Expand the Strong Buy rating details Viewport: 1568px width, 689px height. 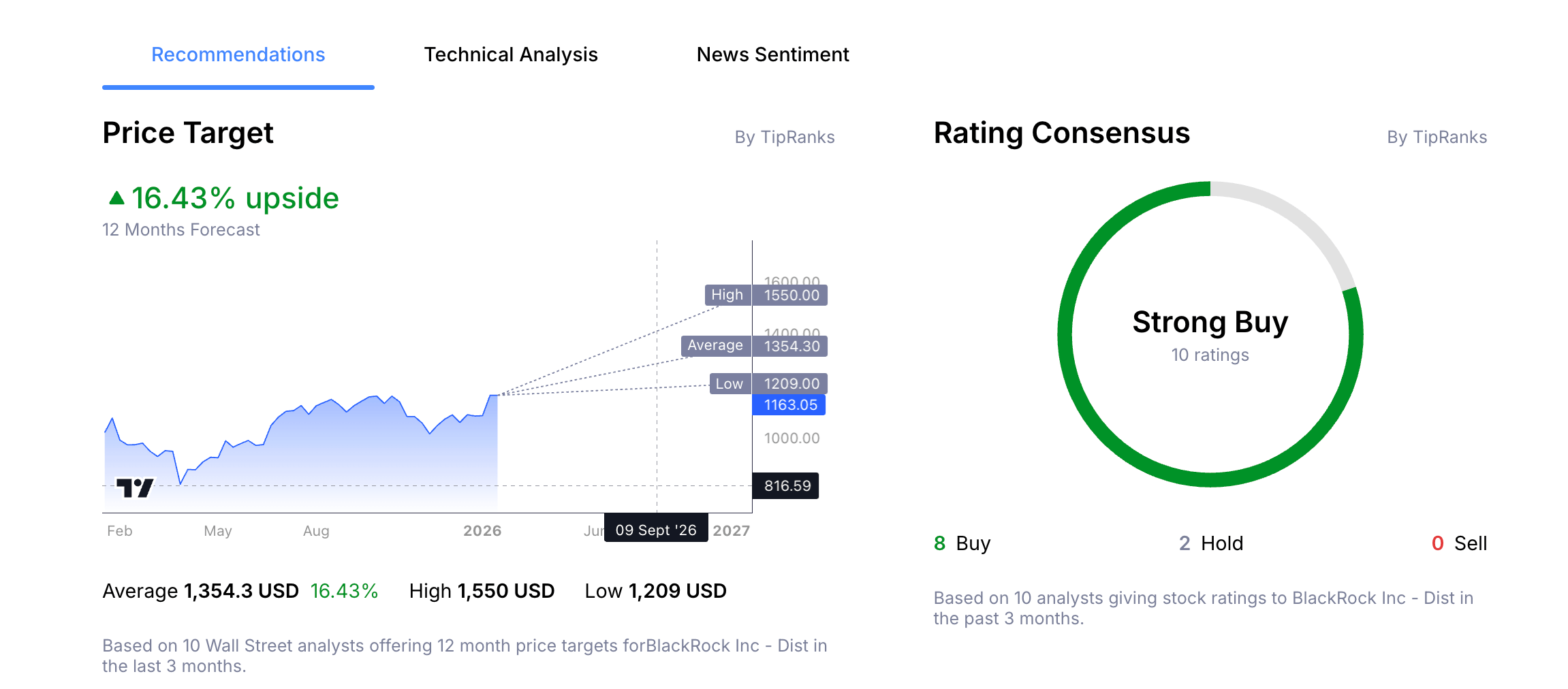pos(1210,322)
